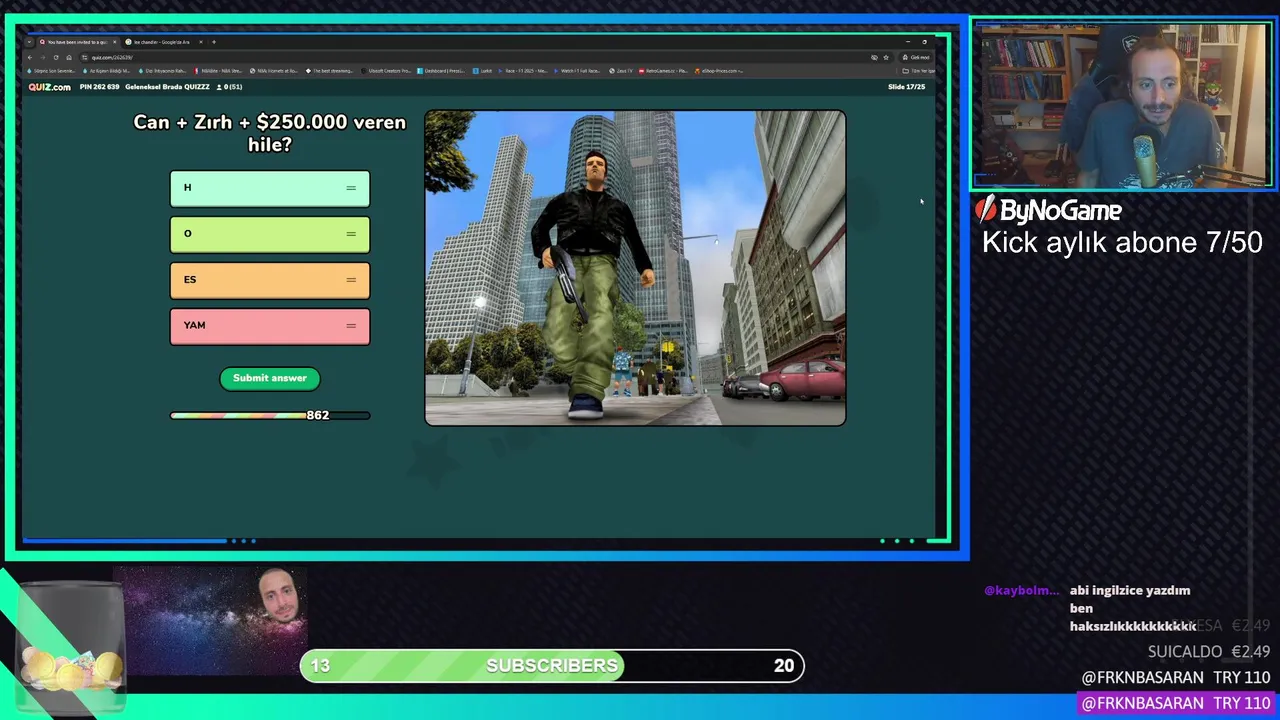Open the tab search dropdown arrow
The image size is (1280, 720).
[x=29, y=42]
